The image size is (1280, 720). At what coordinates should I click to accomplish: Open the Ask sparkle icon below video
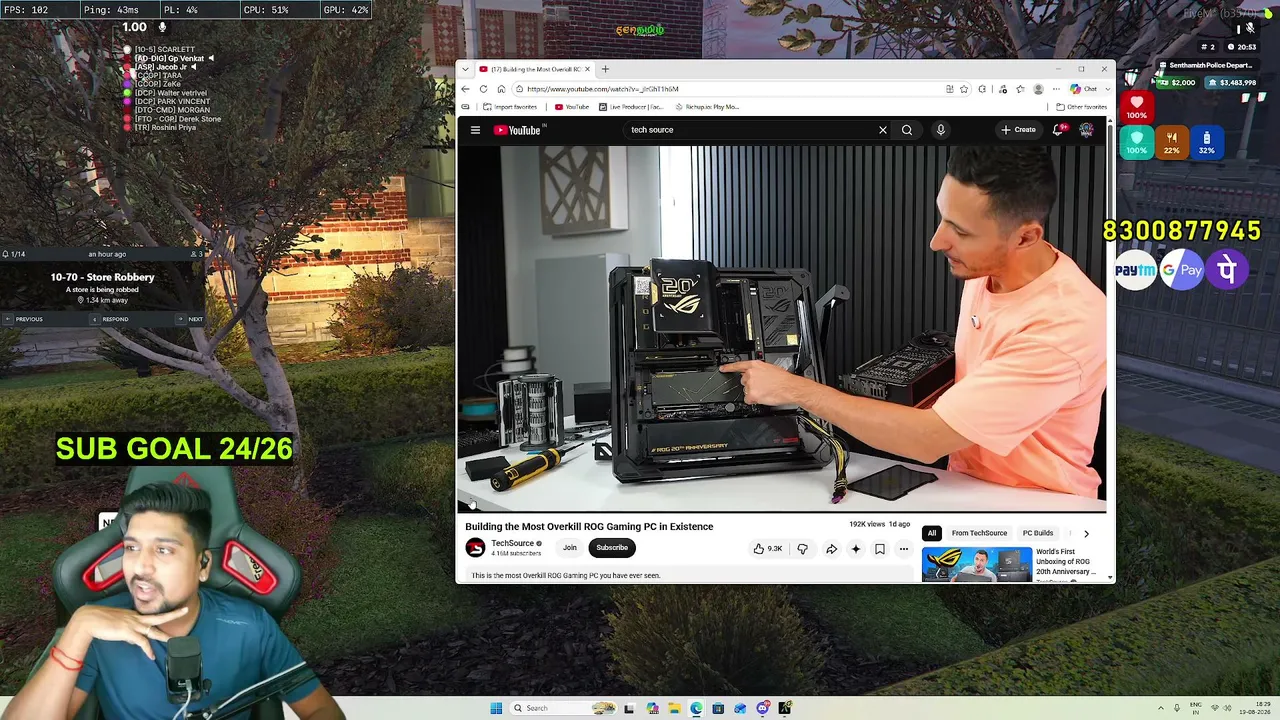[855, 548]
